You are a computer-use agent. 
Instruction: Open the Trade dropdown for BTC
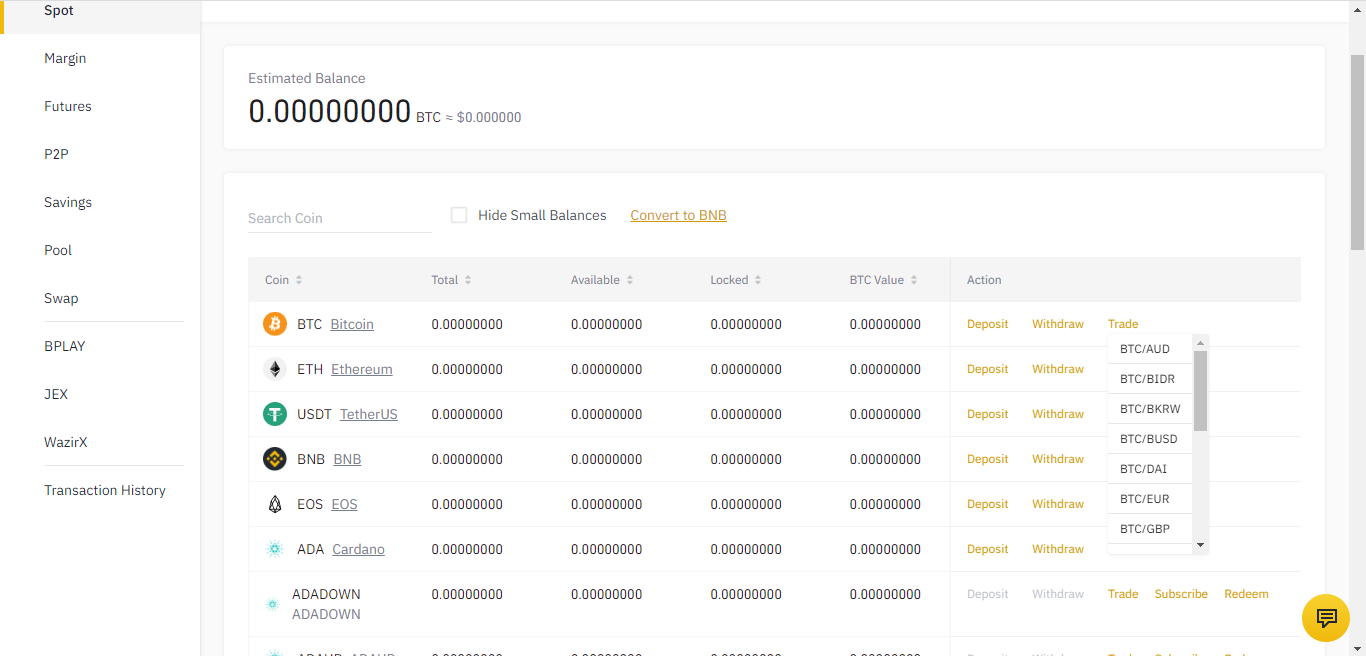(1123, 324)
